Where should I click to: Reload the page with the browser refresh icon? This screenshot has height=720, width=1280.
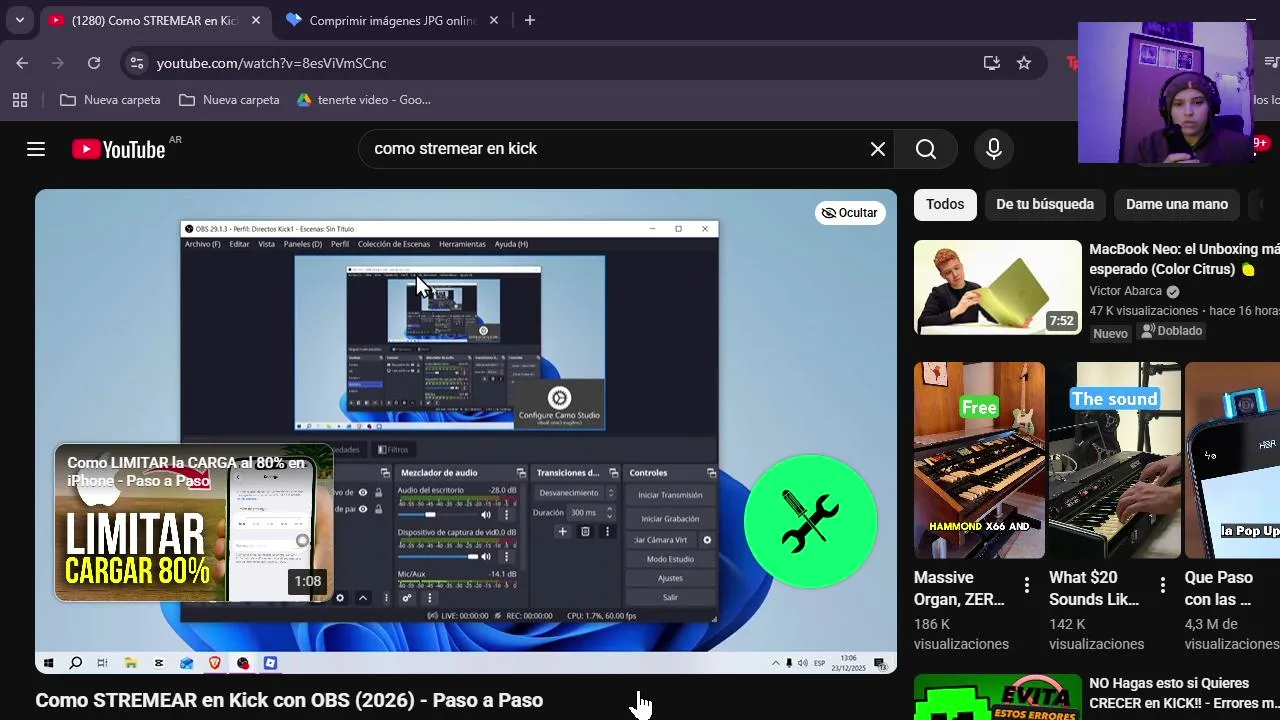(x=94, y=63)
